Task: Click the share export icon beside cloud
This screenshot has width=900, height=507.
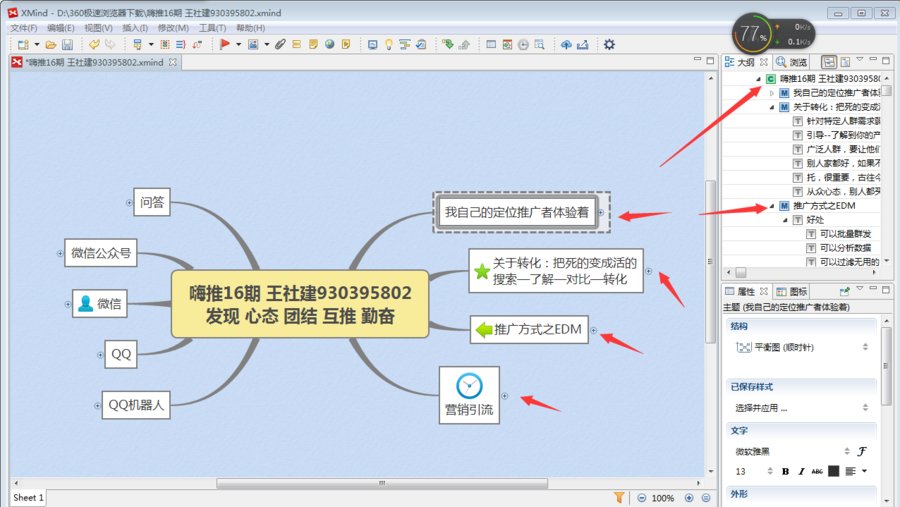Action: 583,44
